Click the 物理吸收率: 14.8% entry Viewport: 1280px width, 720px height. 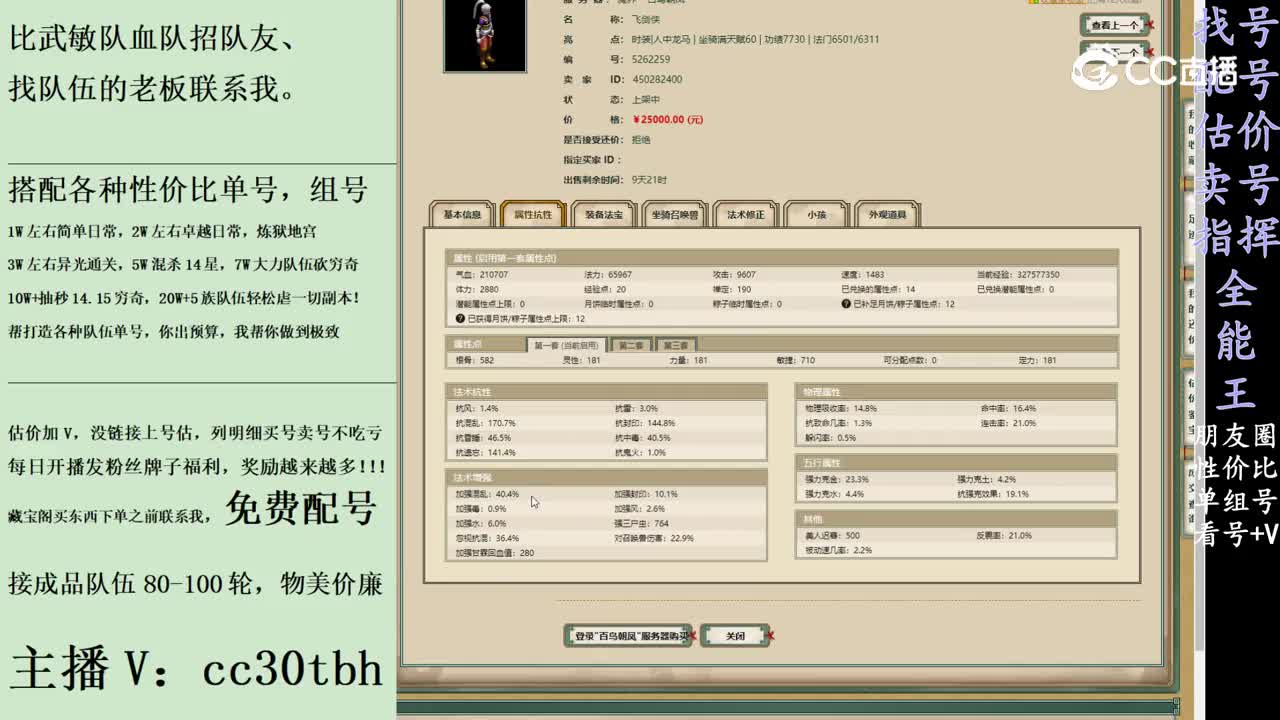pos(840,408)
